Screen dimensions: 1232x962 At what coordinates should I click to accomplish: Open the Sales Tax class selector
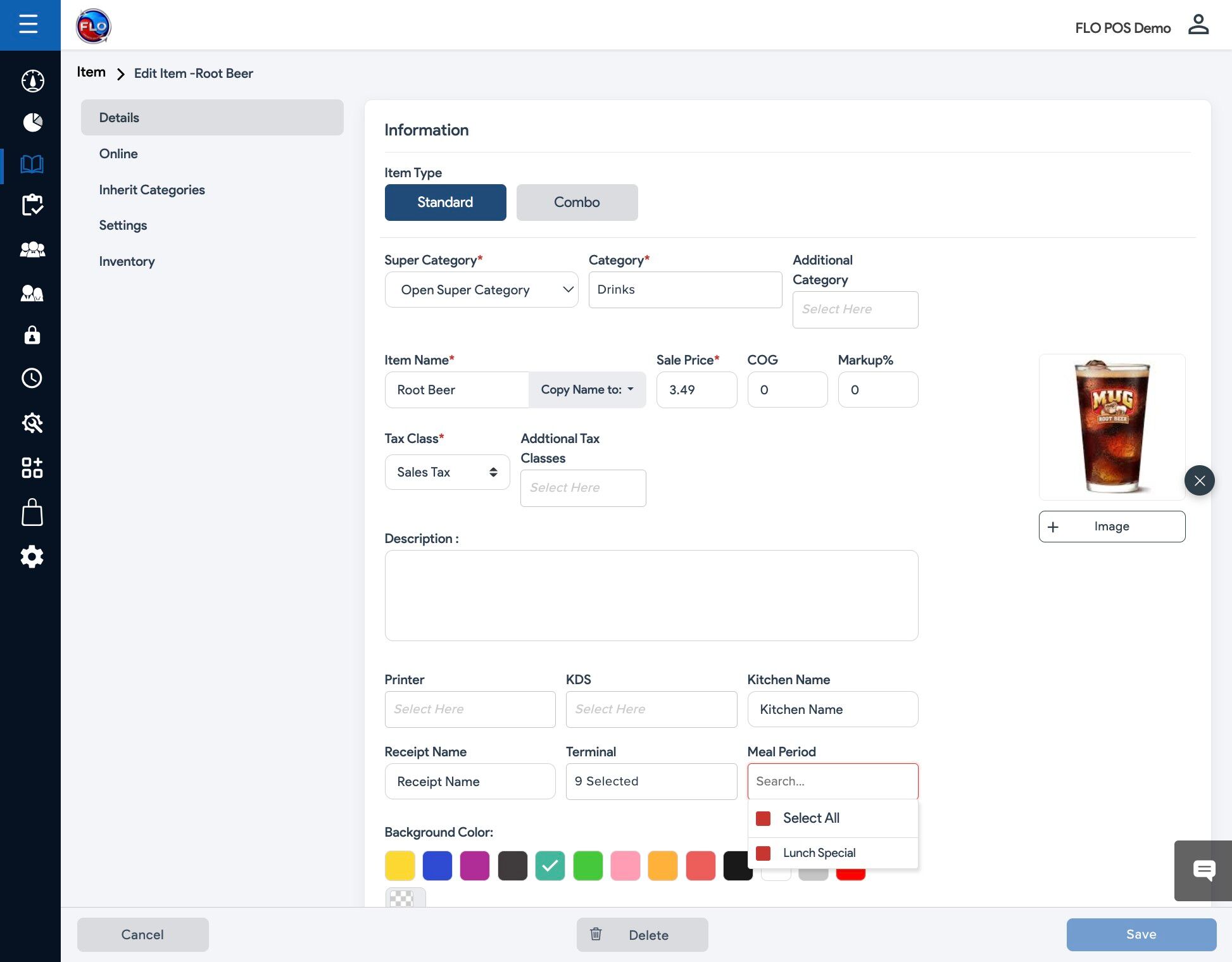tap(447, 472)
